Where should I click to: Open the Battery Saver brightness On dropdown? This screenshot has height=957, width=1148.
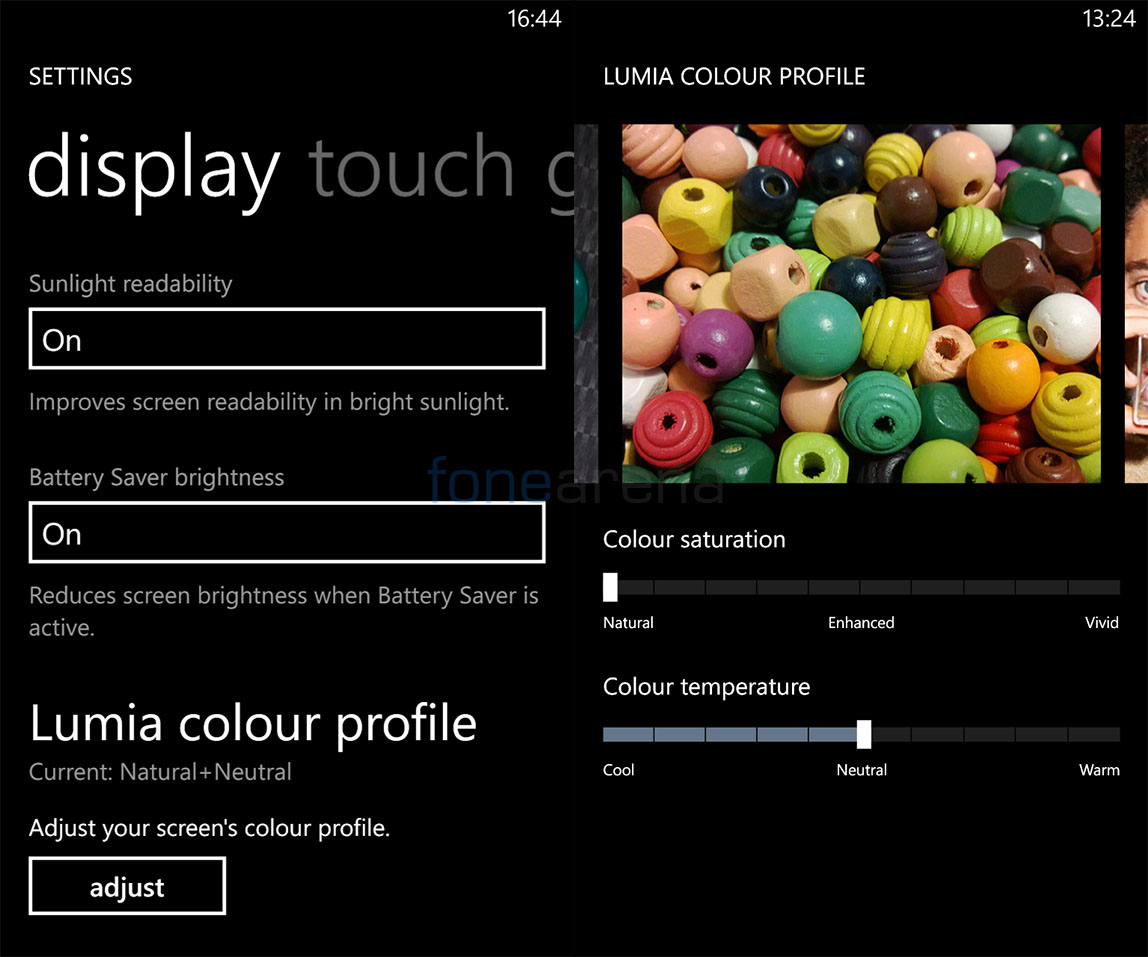click(x=287, y=533)
